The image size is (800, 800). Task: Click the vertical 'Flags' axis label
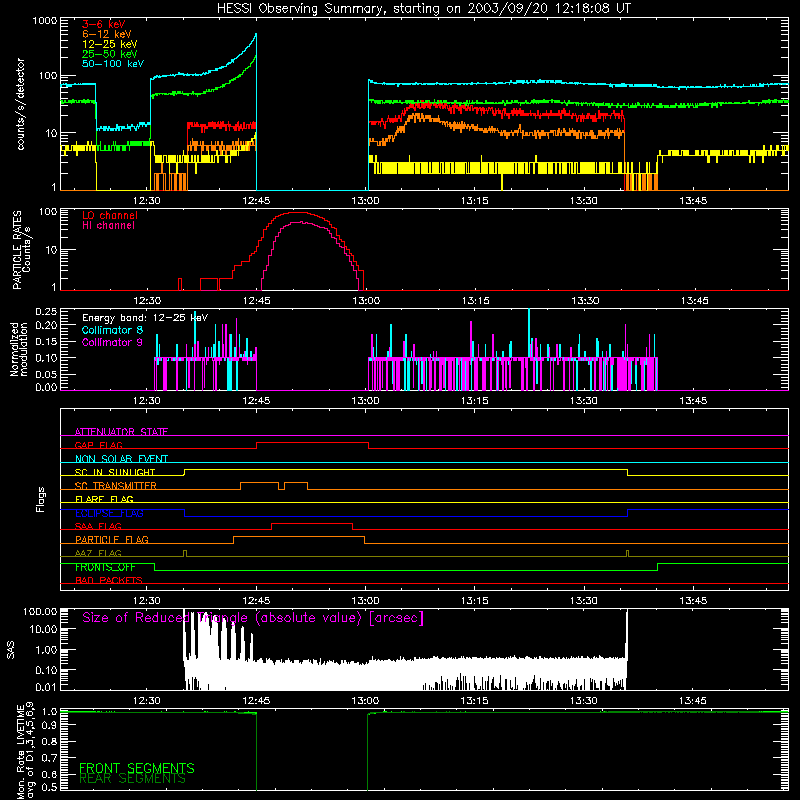[41, 499]
